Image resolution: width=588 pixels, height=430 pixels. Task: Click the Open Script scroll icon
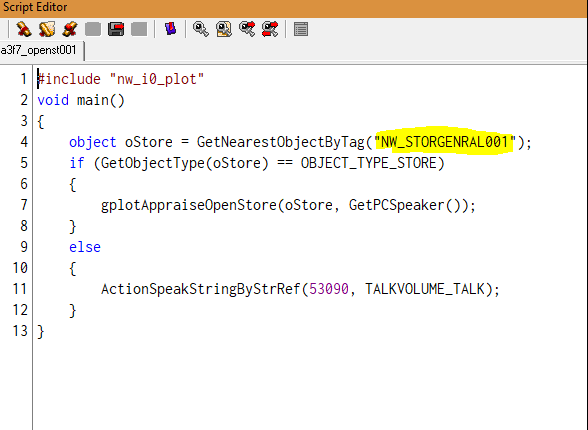(x=47, y=29)
